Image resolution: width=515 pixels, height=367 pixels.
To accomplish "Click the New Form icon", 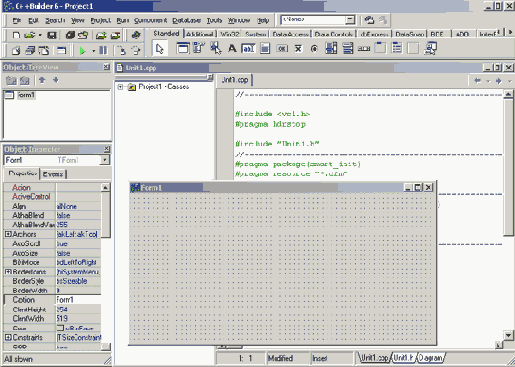I will [62, 50].
